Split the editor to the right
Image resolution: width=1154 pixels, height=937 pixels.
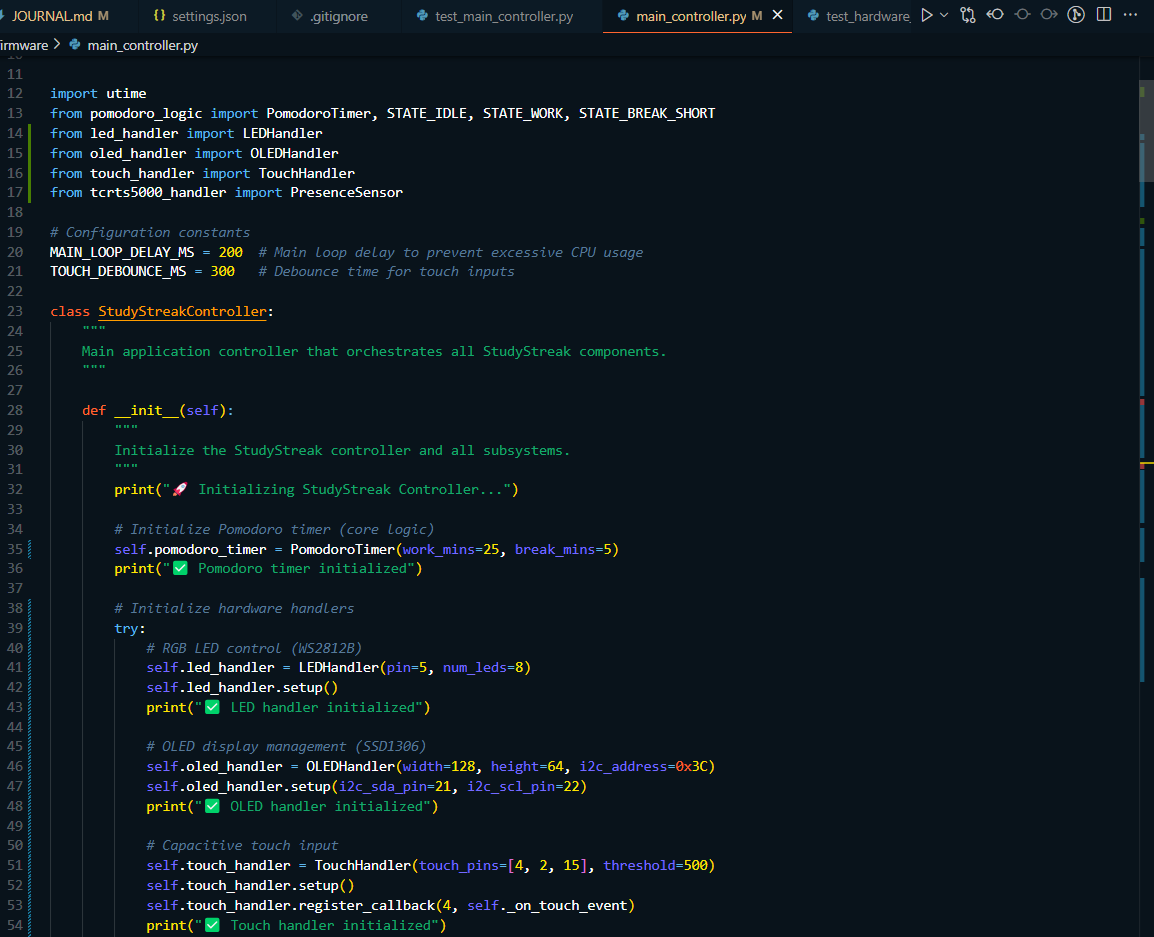1103,15
